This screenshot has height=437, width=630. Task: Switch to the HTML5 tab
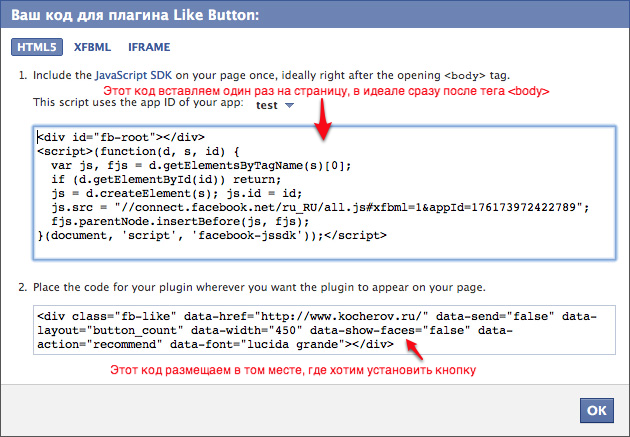[37, 47]
